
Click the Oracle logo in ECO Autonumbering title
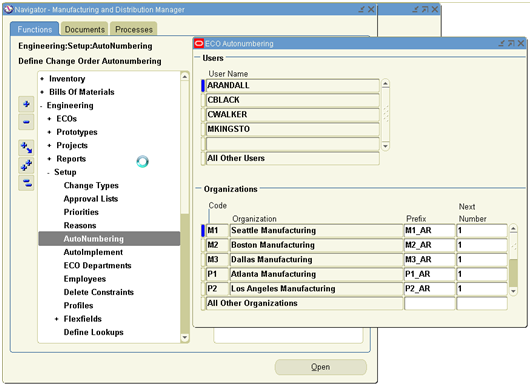point(199,43)
